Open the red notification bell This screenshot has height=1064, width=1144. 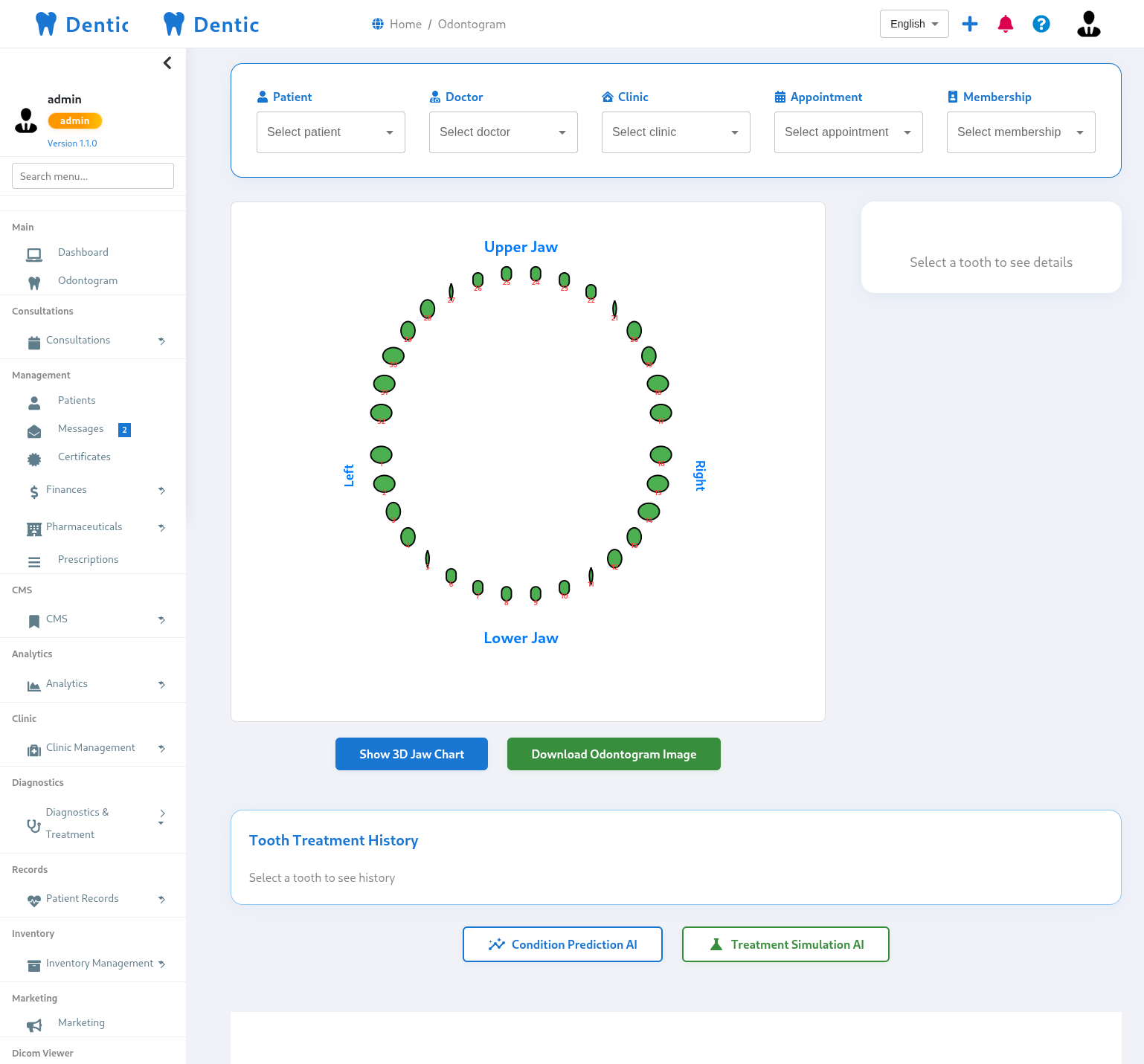[1005, 24]
